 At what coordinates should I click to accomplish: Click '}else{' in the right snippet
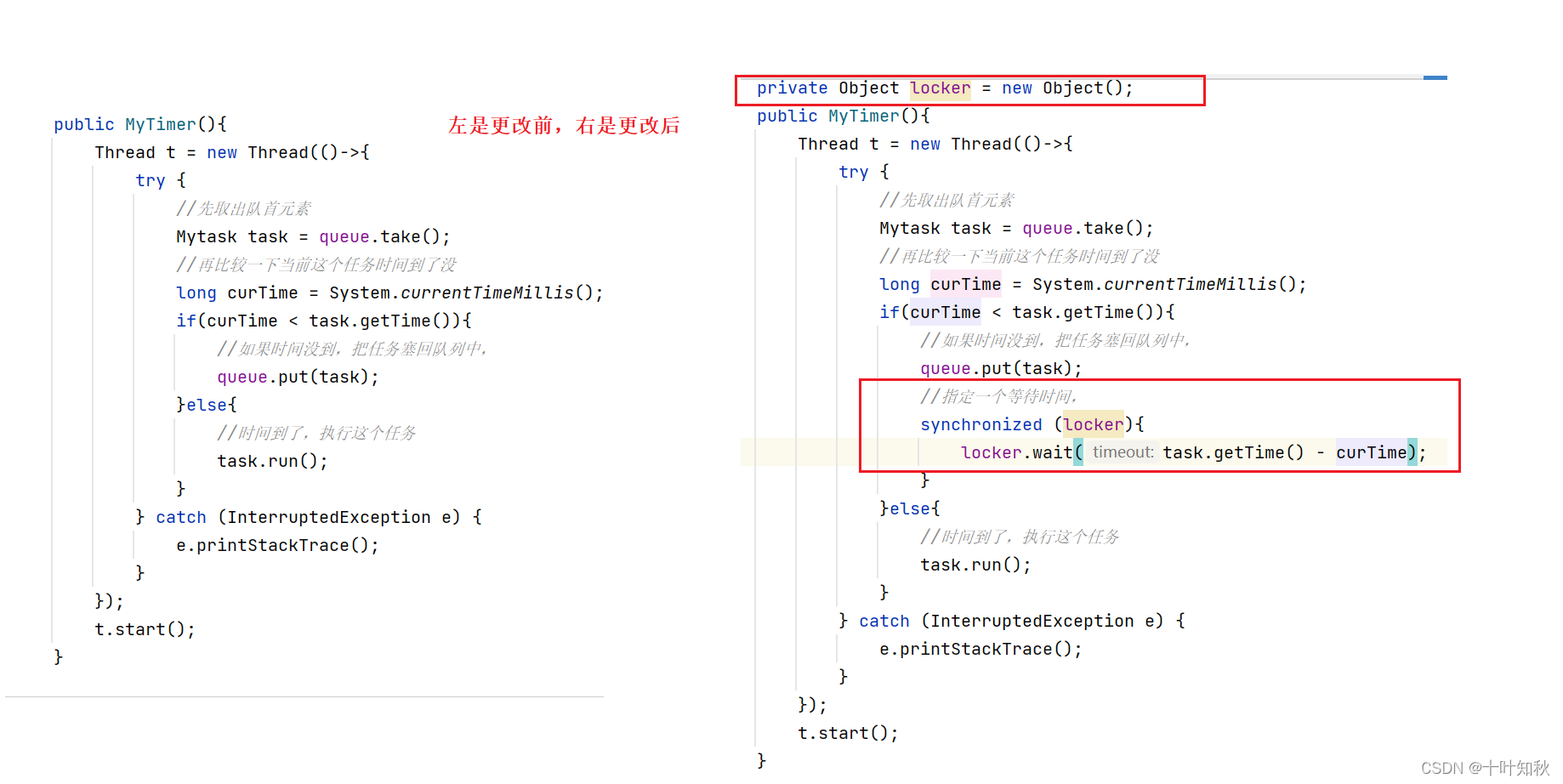(910, 509)
